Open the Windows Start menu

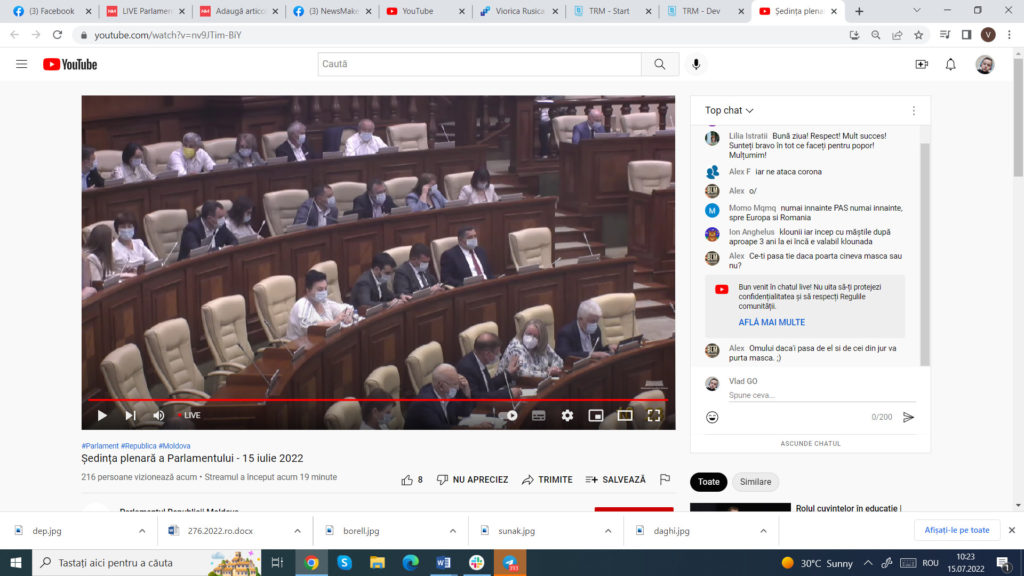pos(16,562)
